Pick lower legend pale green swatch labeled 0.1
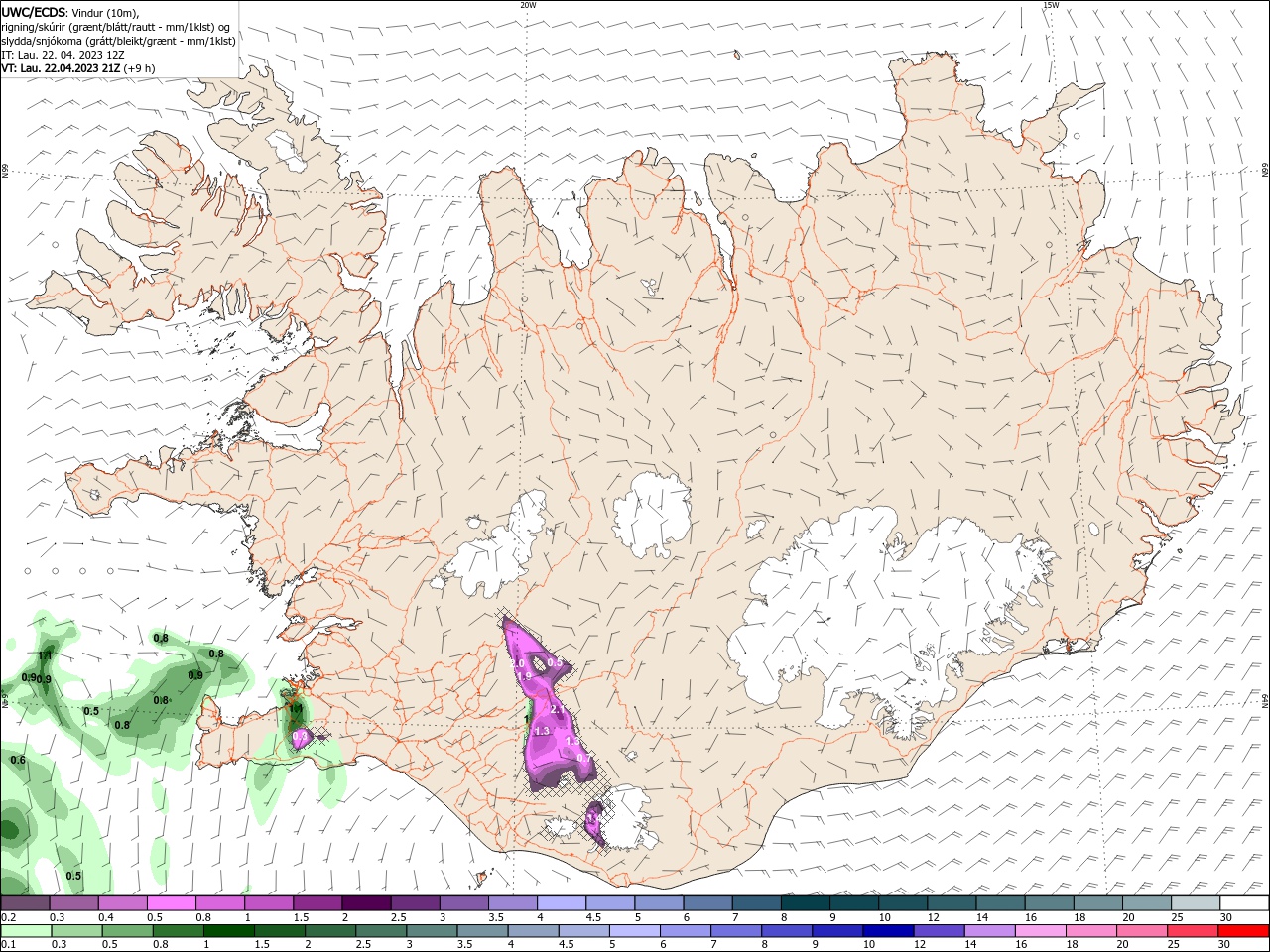This screenshot has height=952, width=1270. coord(25,931)
